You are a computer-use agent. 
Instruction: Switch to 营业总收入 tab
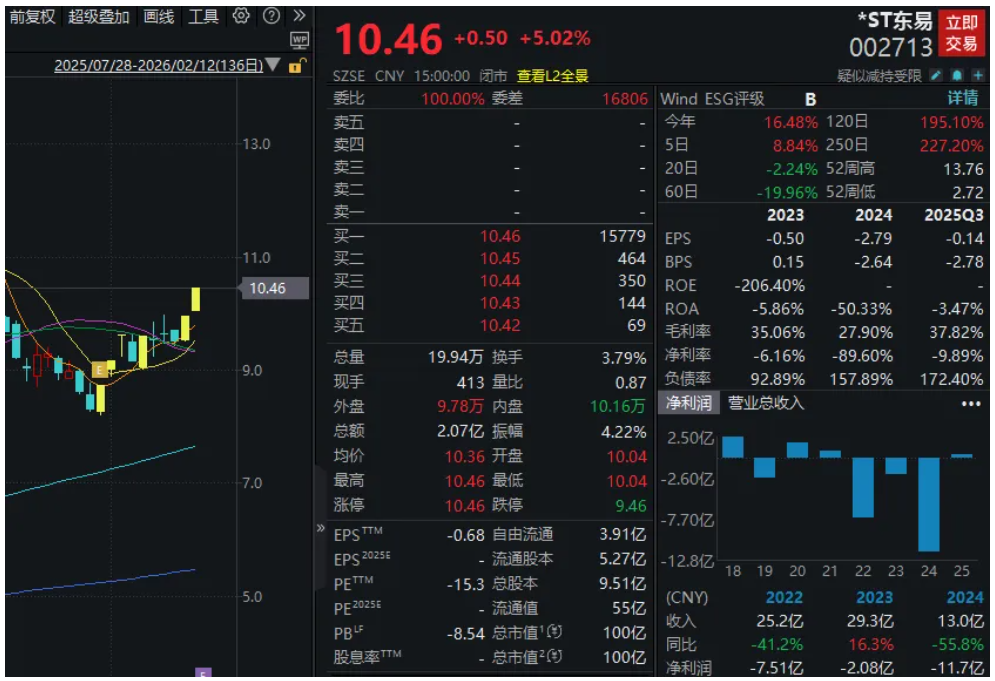[x=765, y=403]
